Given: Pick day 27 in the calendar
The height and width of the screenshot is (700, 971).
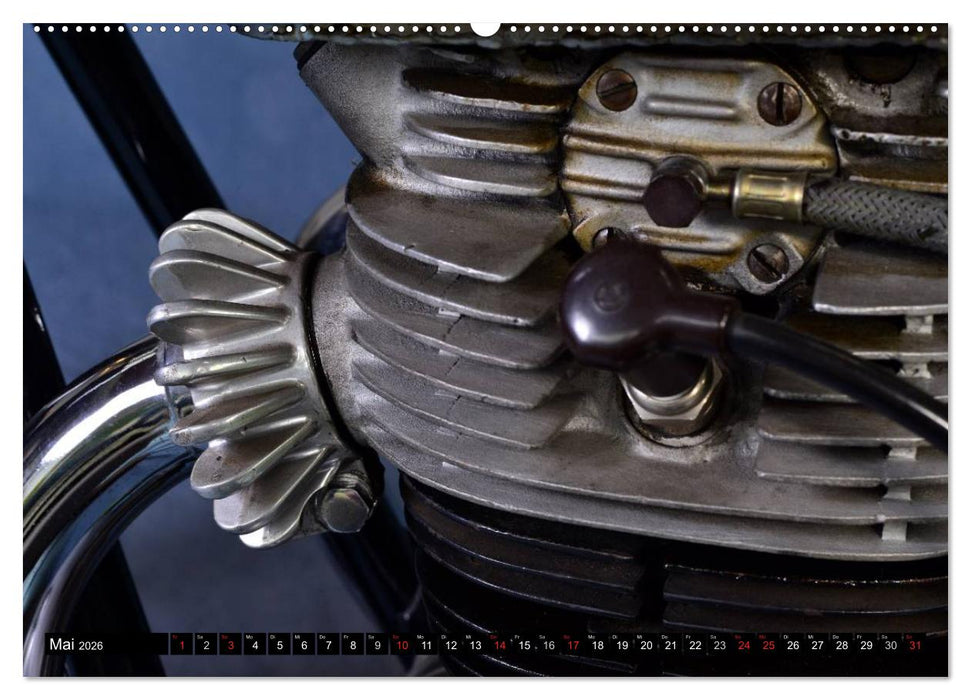Looking at the screenshot, I should [818, 645].
